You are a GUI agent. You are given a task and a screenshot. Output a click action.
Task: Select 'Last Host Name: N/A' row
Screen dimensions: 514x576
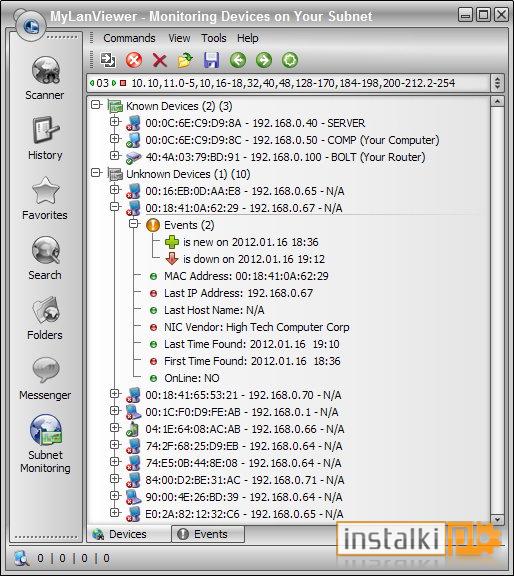pos(214,310)
